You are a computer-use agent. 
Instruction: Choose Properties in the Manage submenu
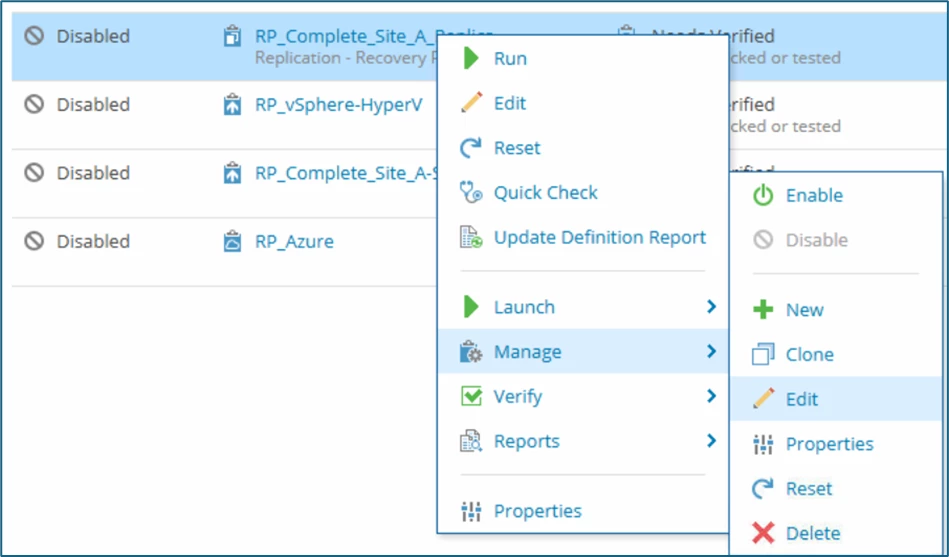coord(829,444)
